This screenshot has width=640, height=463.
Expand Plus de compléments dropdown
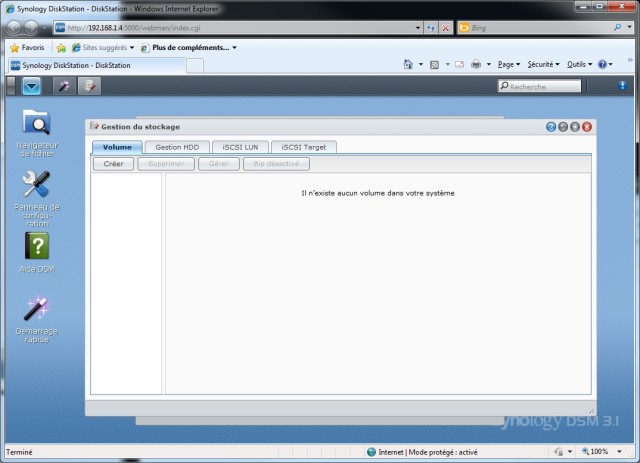pyautogui.click(x=234, y=48)
